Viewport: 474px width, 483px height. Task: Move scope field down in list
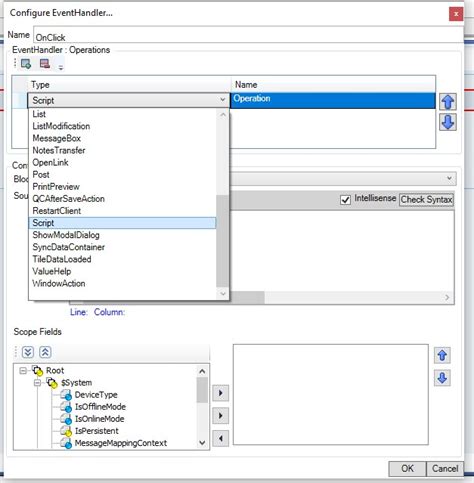[442, 378]
